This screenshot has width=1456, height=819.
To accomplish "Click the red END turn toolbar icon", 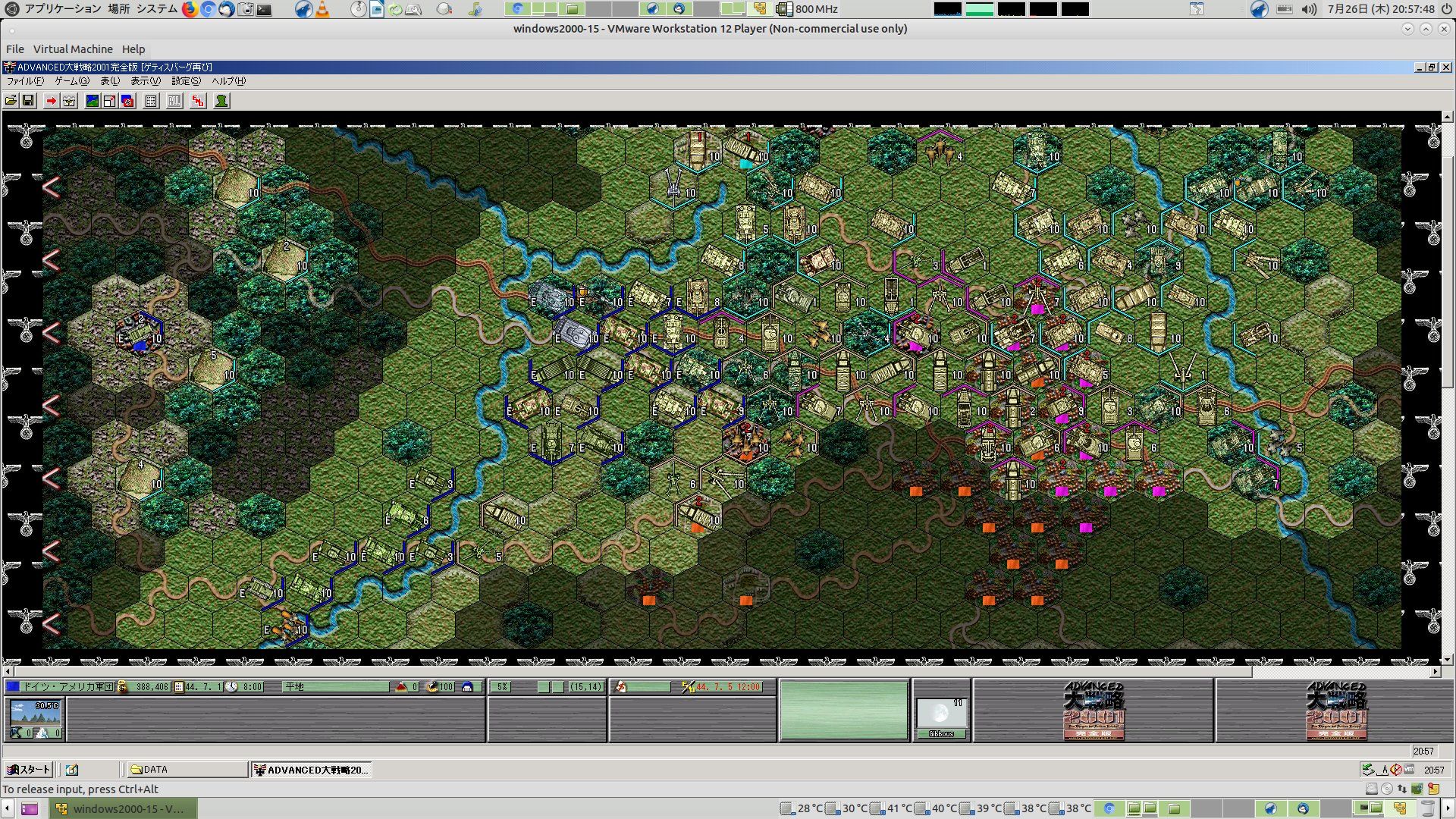I will tap(198, 101).
